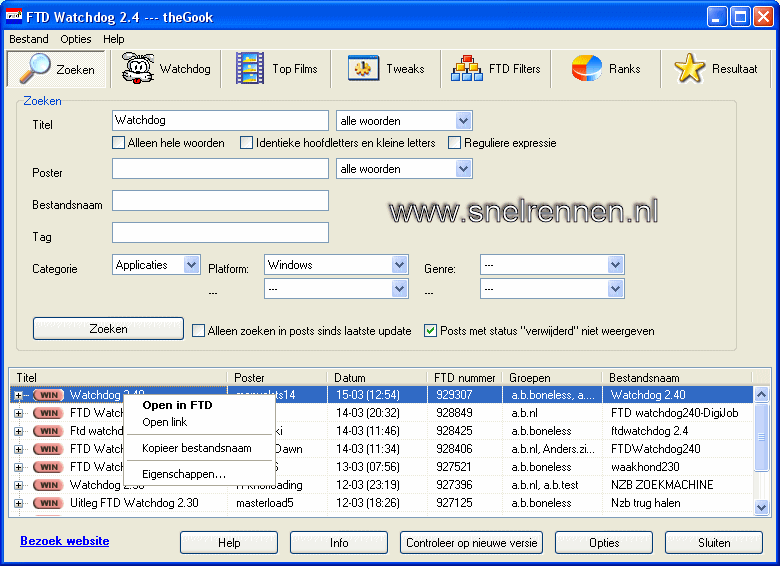Expand the row dated 12-03 (23:19)
780x566 pixels.
pyautogui.click(x=18, y=485)
